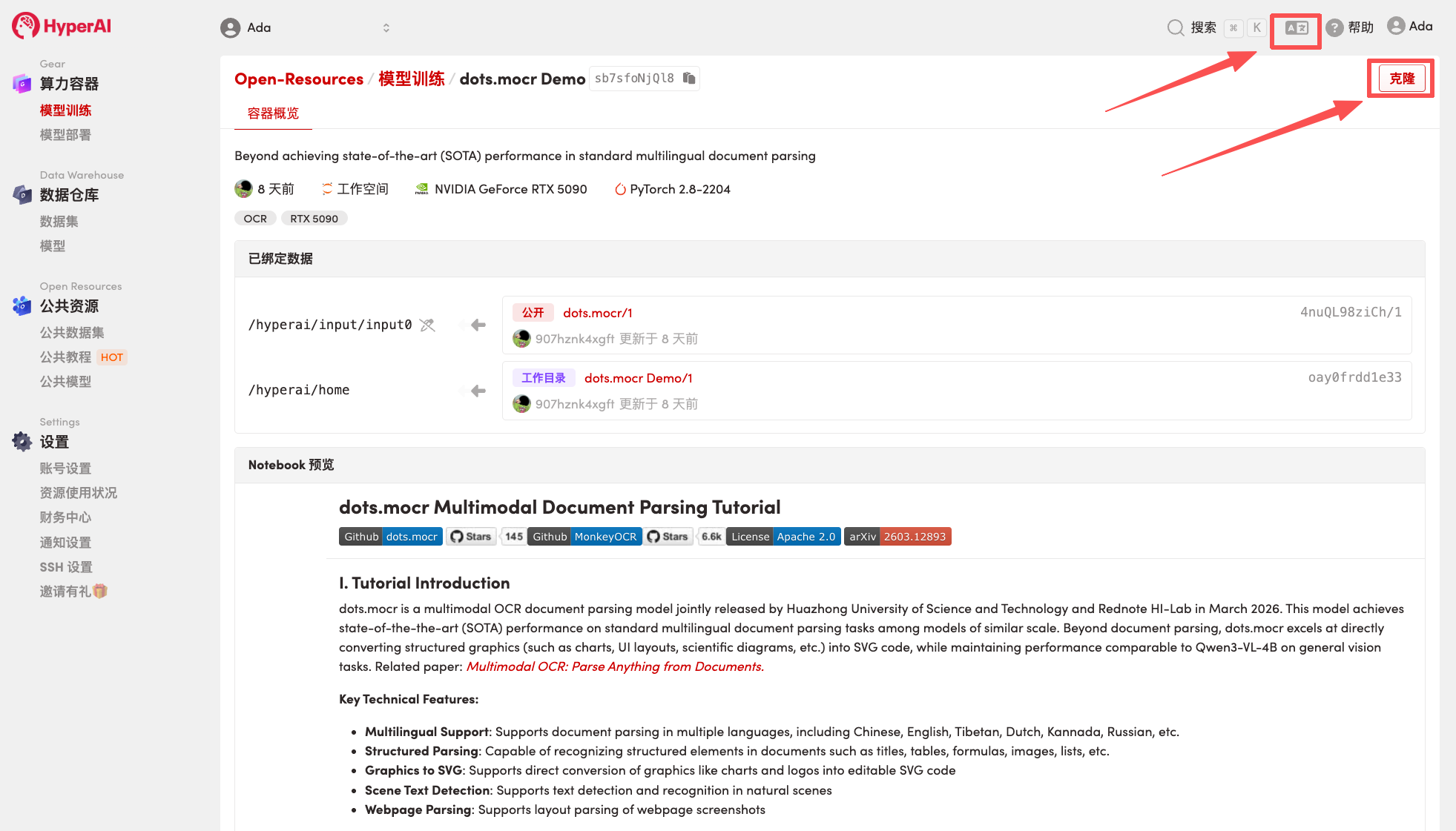The image size is (1456, 831).
Task: Select the 容器概览 tab
Action: click(x=273, y=113)
